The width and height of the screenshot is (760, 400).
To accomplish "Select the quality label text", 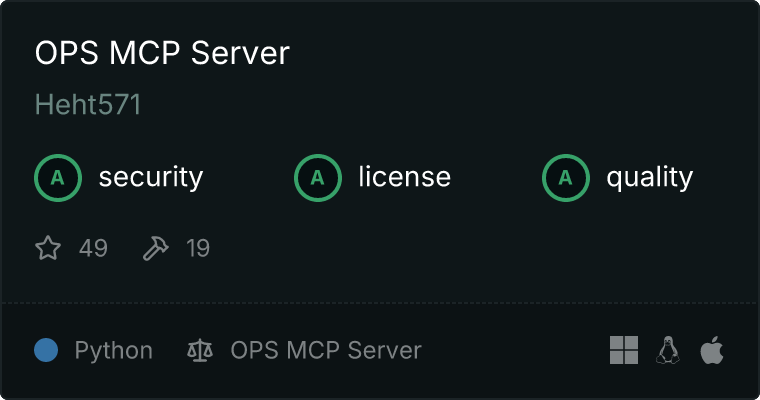I will [x=649, y=178].
